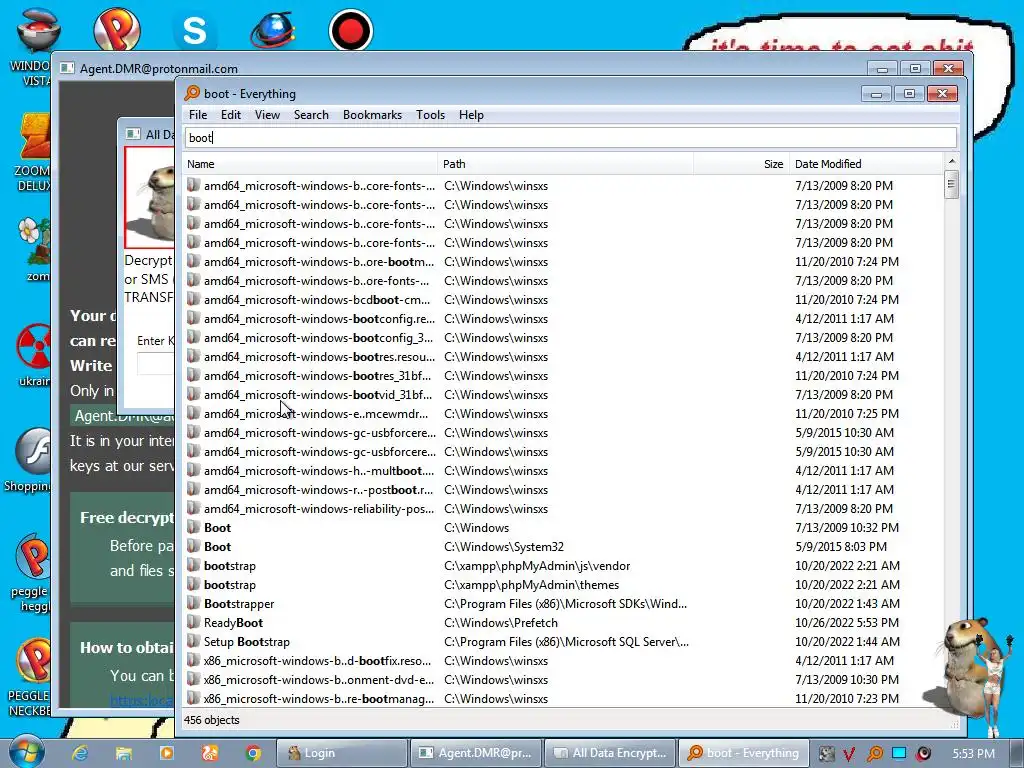Sort results by the Name column header

310,164
